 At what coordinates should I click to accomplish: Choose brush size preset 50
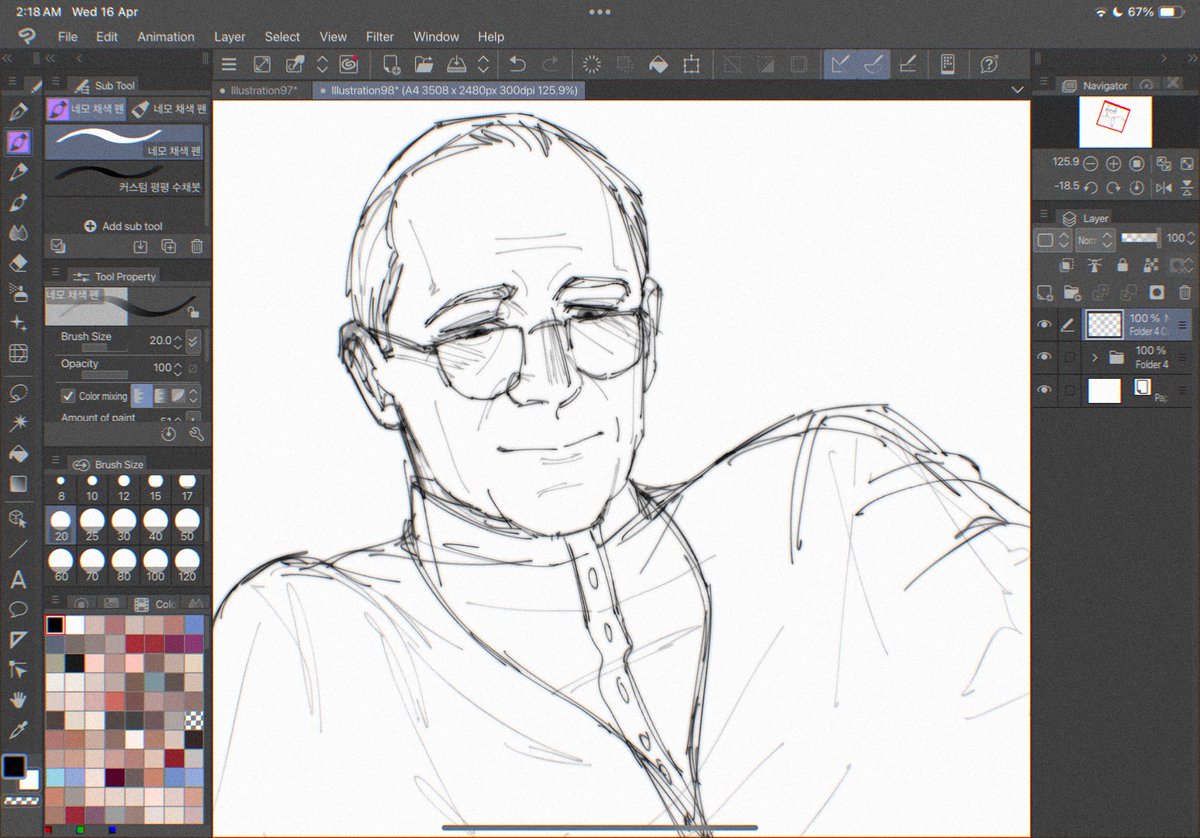pyautogui.click(x=186, y=525)
